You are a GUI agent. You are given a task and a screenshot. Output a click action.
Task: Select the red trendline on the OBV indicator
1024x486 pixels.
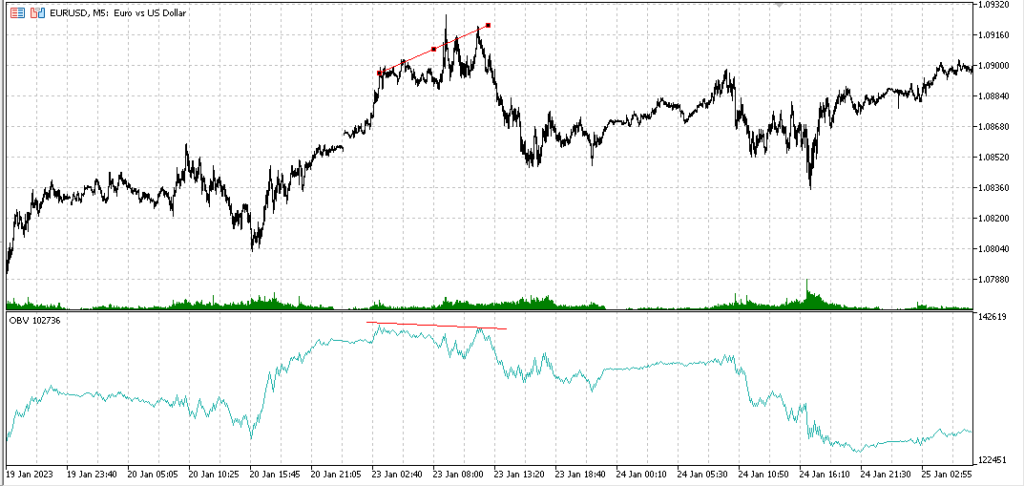[x=436, y=325]
